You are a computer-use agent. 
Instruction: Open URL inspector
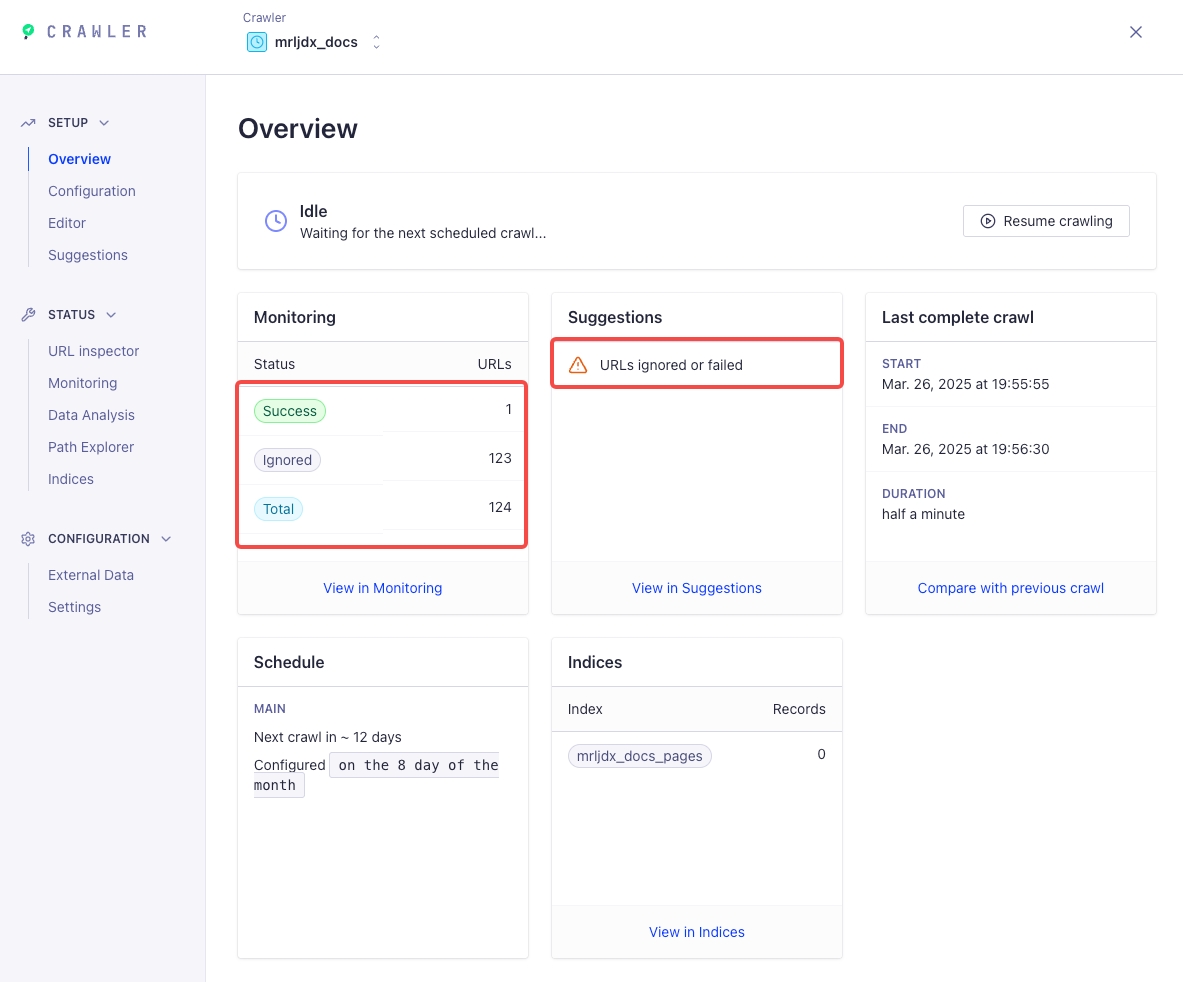click(x=94, y=351)
